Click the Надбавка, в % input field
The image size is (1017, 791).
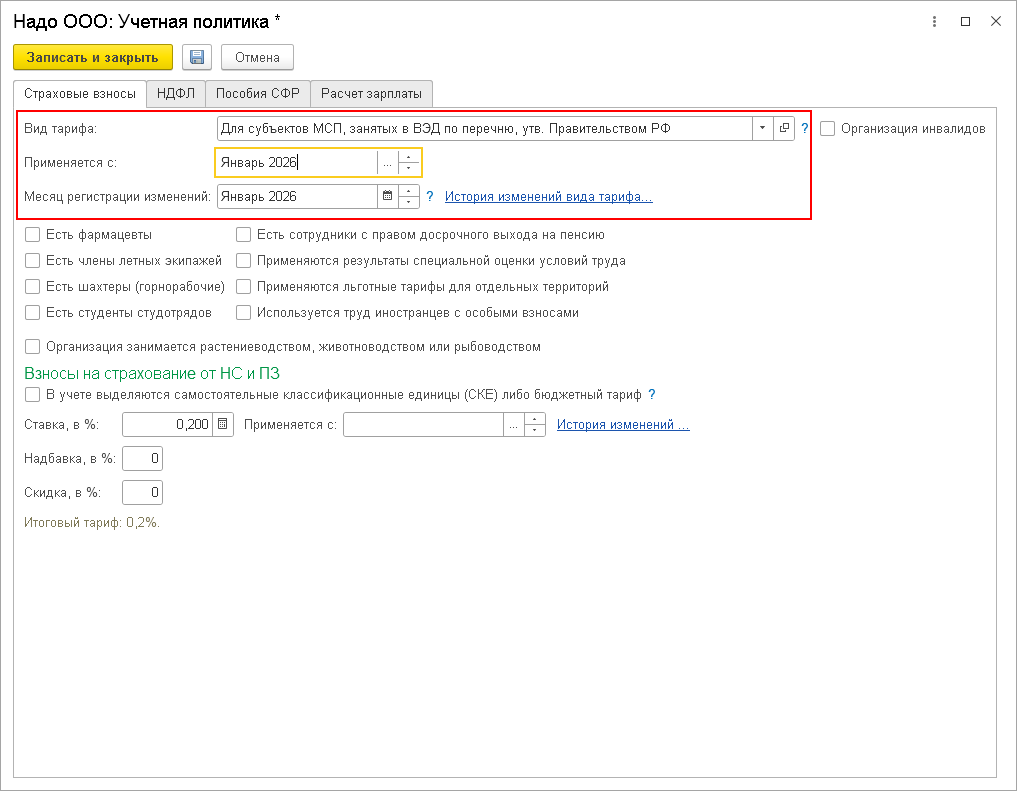(142, 459)
